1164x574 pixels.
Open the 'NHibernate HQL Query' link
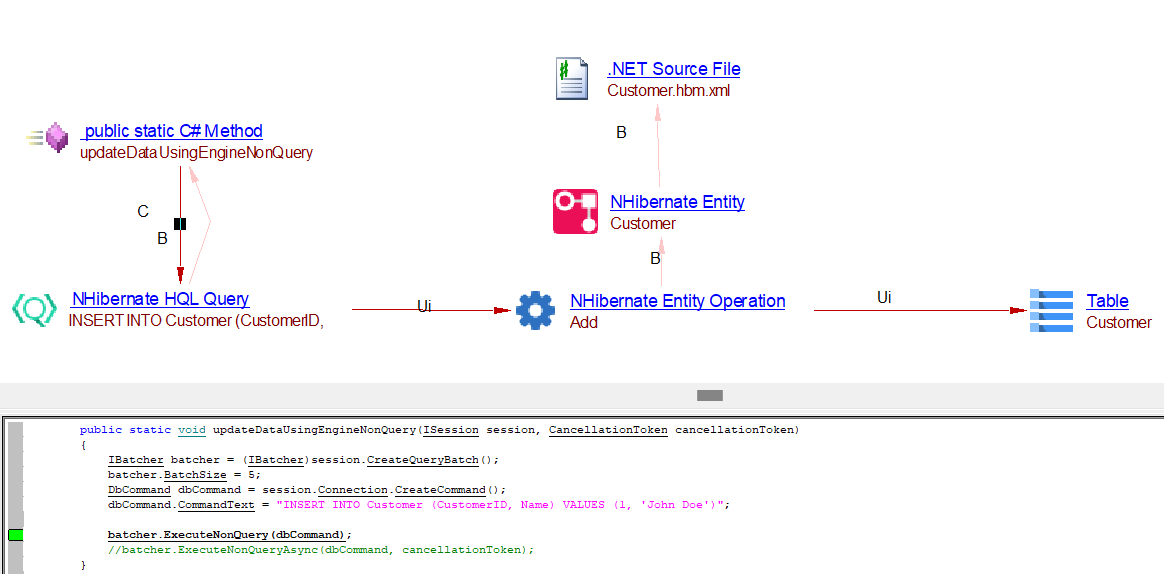tap(160, 299)
